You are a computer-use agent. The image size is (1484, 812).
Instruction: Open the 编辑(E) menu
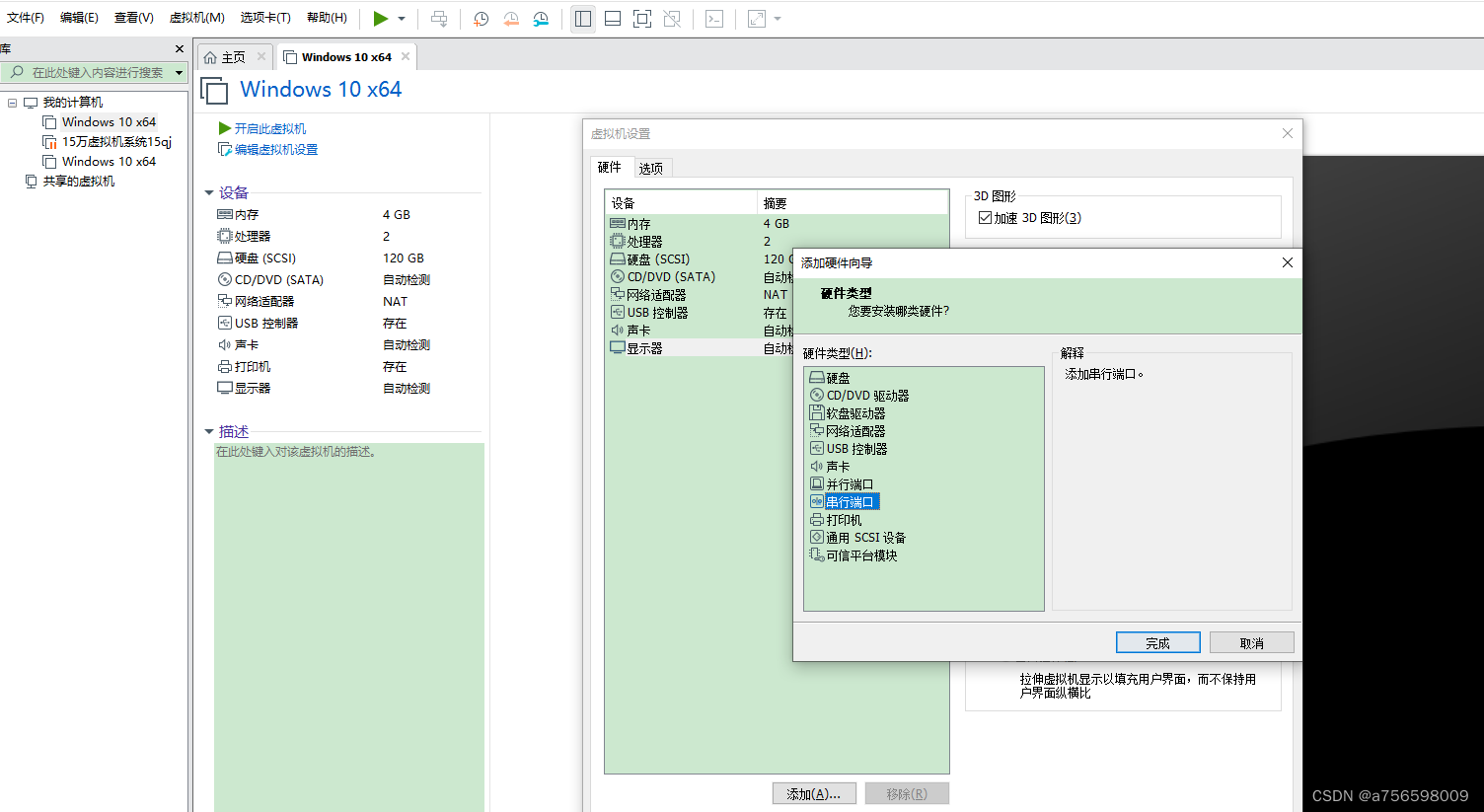[x=79, y=18]
